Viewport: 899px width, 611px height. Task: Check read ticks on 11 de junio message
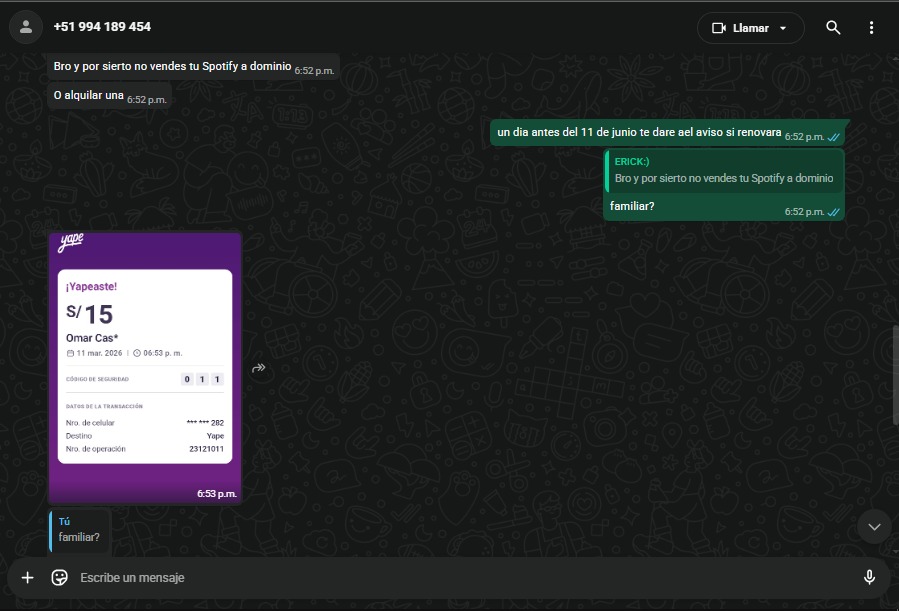(x=834, y=137)
